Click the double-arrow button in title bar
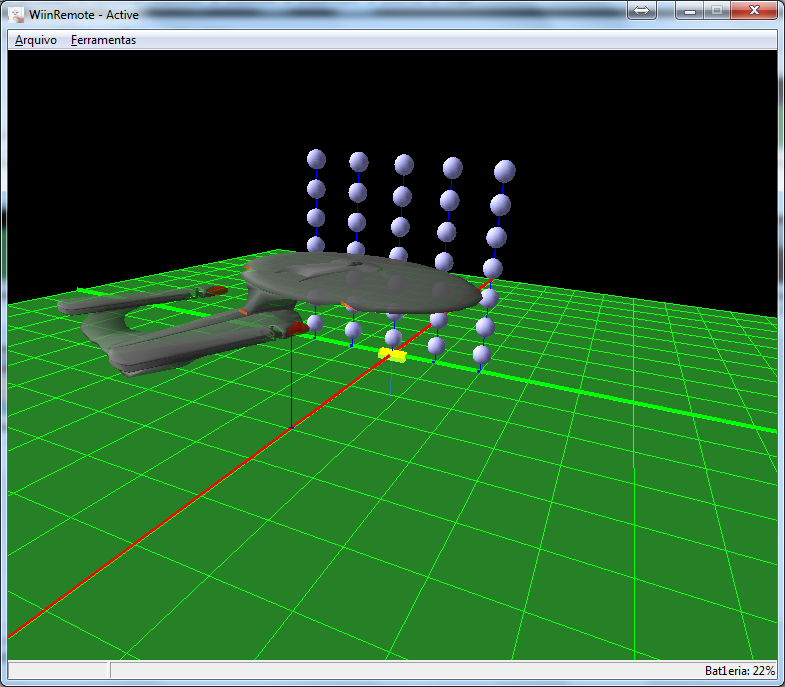 (641, 11)
